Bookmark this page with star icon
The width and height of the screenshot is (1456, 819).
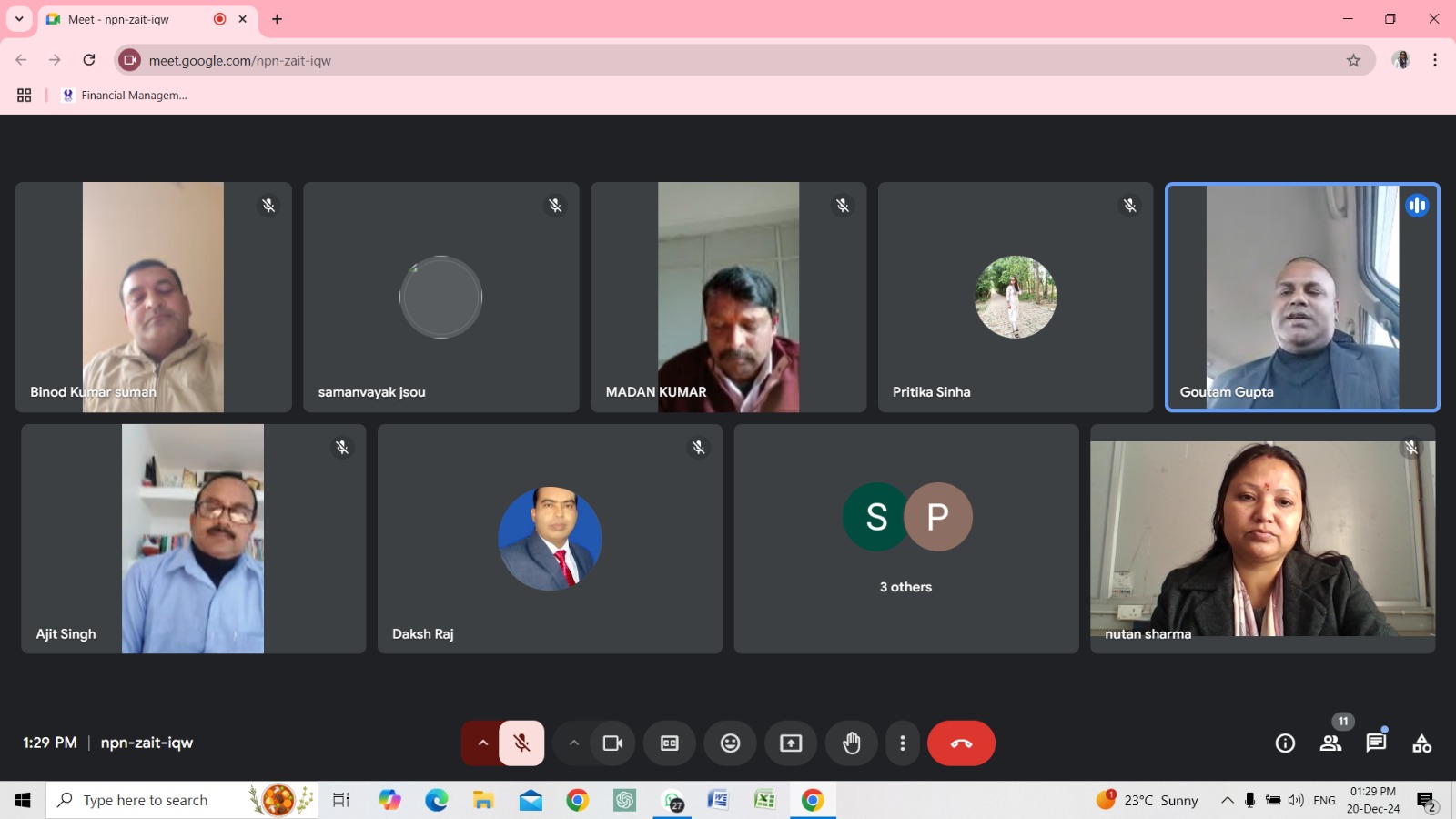pyautogui.click(x=1353, y=60)
